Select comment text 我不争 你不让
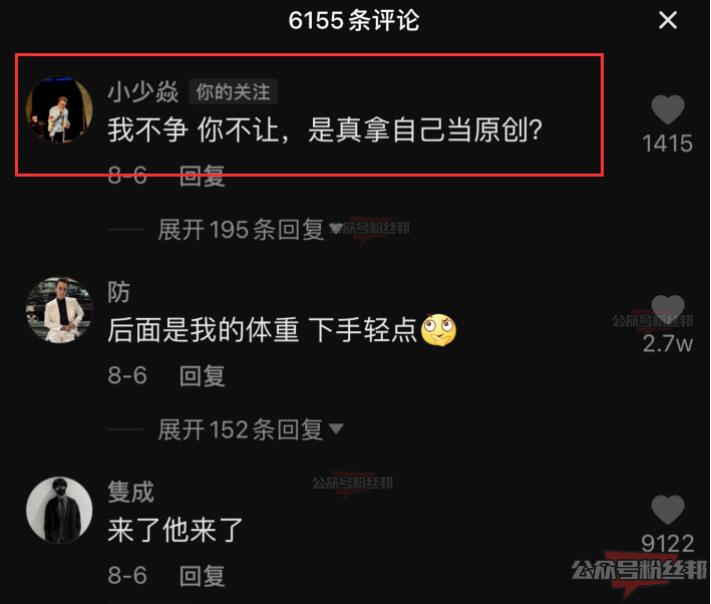The image size is (711, 604). click(x=193, y=130)
